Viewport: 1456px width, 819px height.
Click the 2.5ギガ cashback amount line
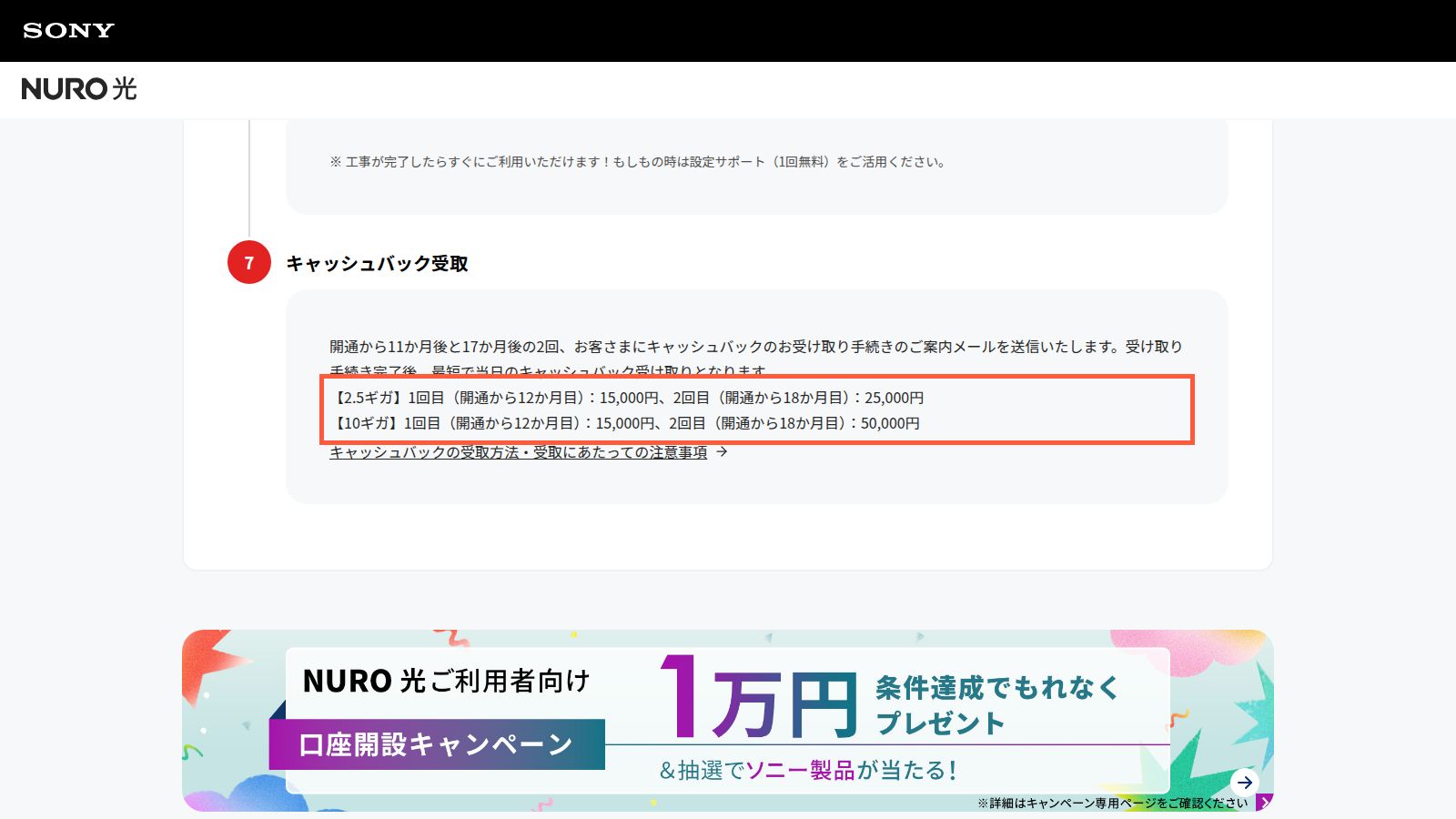(627, 398)
